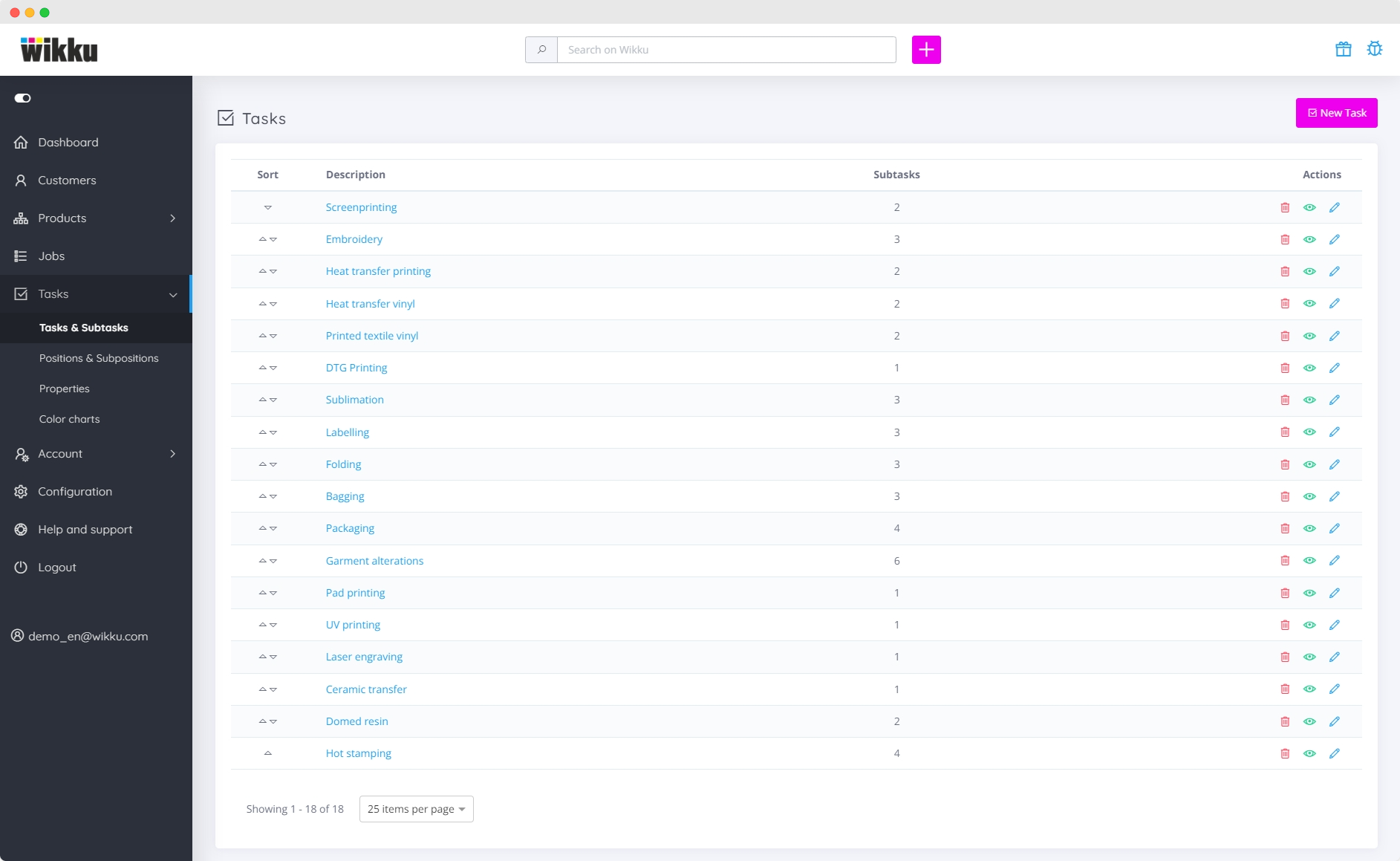Open the what's new gift icon
This screenshot has height=861, width=1400.
pos(1344,49)
